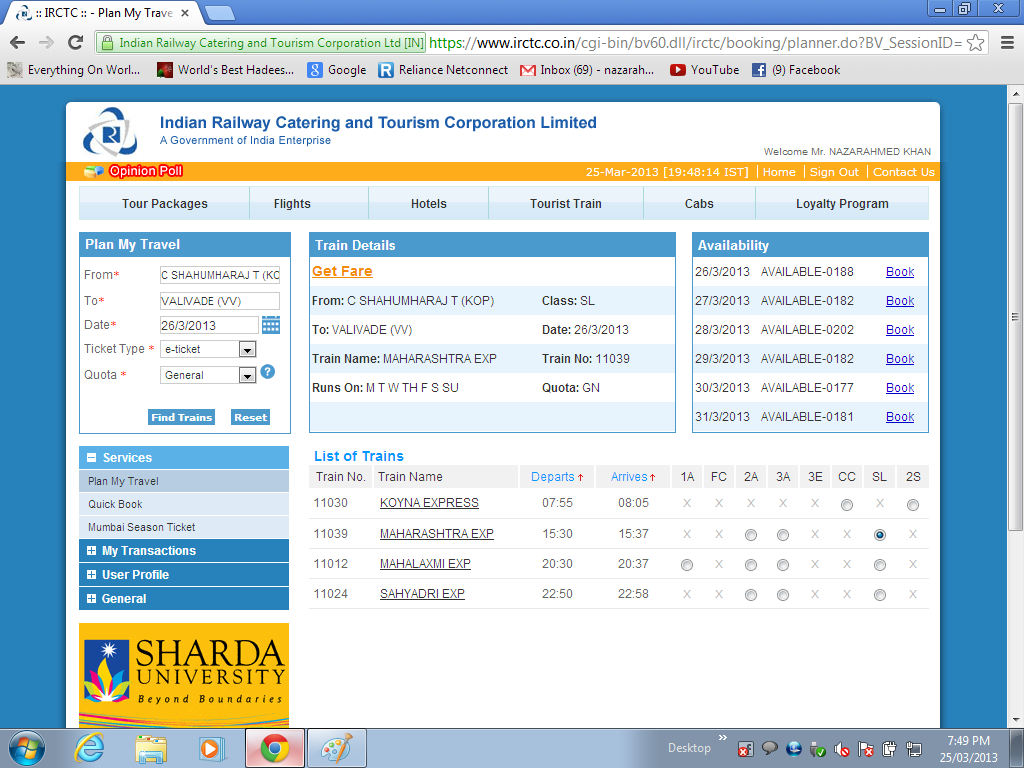Select 2A class for MAHARASHTRA EXP

pyautogui.click(x=751, y=535)
